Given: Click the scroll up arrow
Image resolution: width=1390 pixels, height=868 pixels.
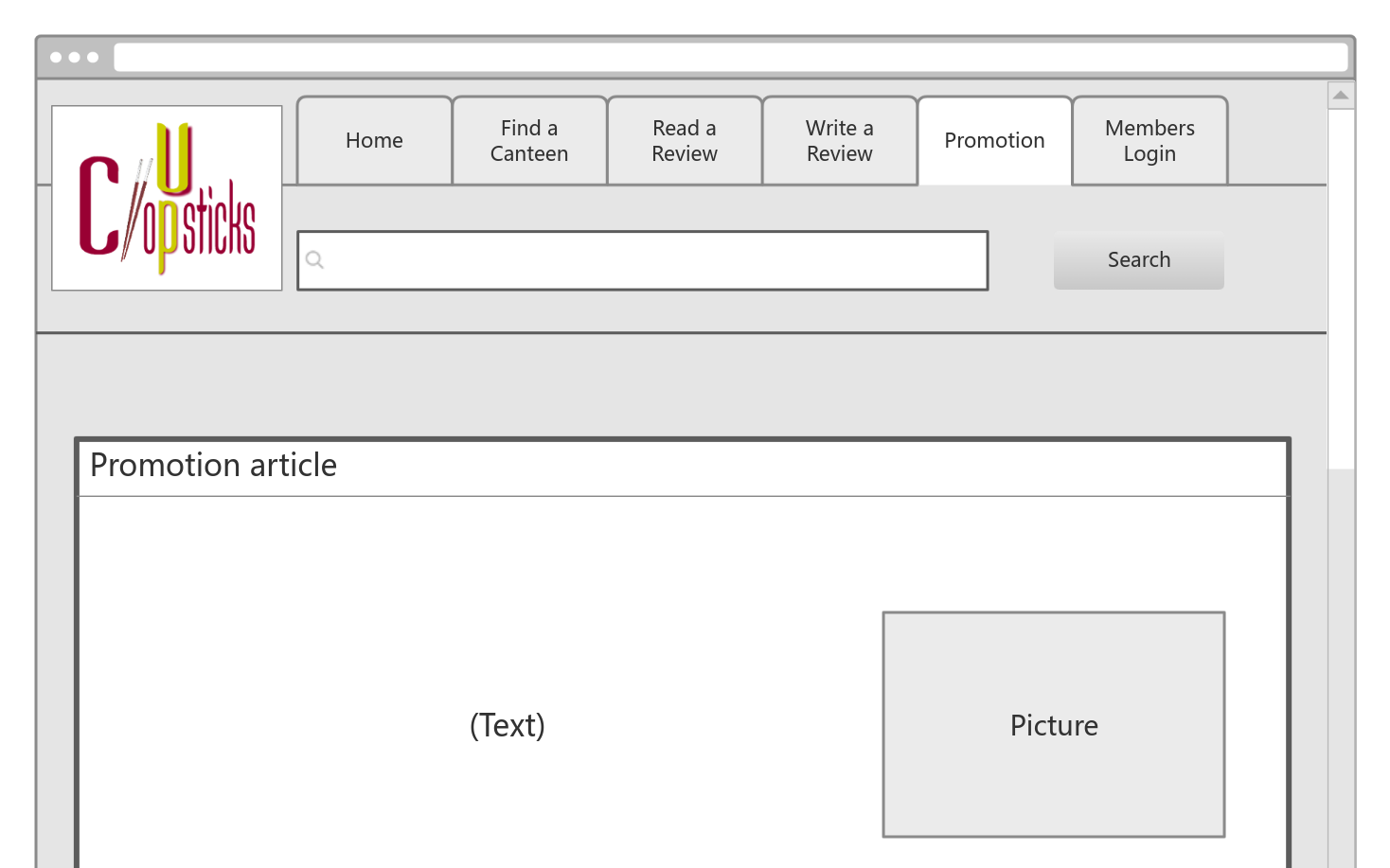Looking at the screenshot, I should (1341, 96).
